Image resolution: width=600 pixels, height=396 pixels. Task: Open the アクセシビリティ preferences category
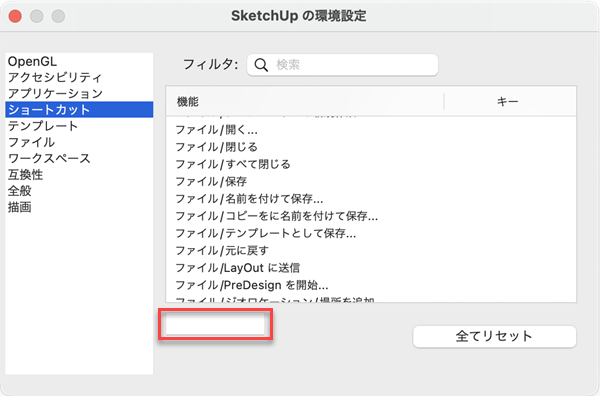[x=79, y=77]
